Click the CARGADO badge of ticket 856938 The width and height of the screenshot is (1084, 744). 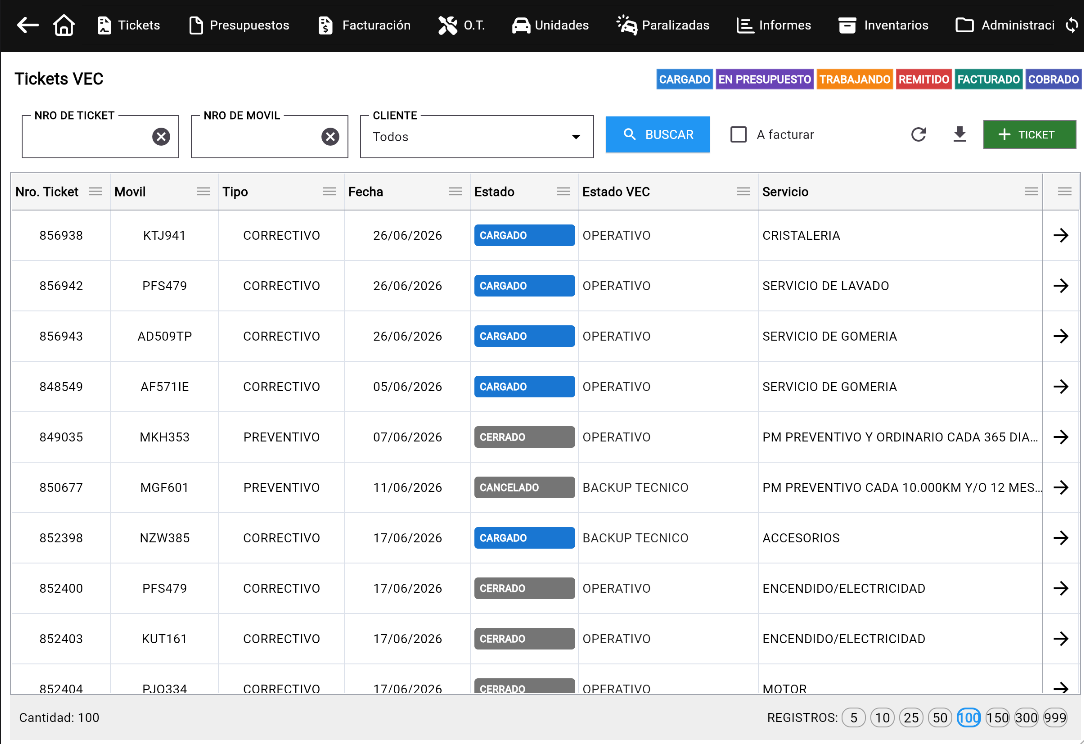pyautogui.click(x=524, y=235)
